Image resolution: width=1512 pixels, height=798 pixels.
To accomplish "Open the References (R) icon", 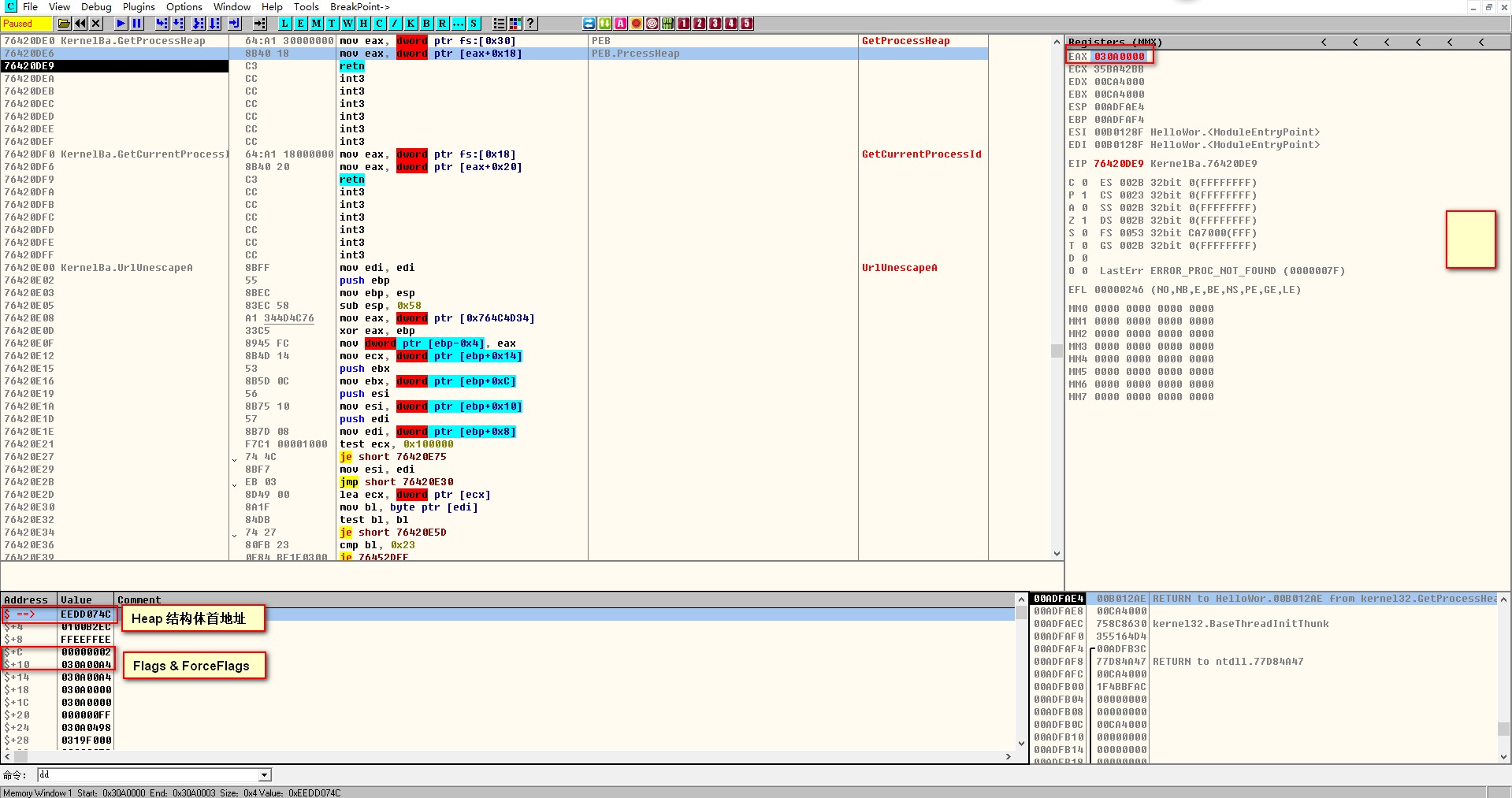I will [x=443, y=24].
